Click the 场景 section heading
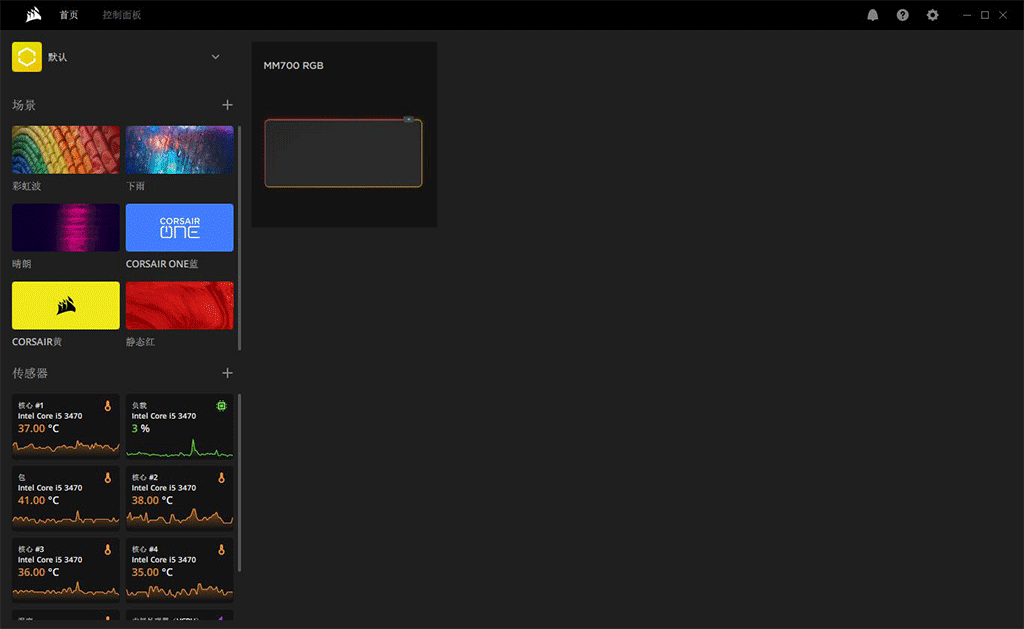Image resolution: width=1024 pixels, height=629 pixels. [x=24, y=105]
